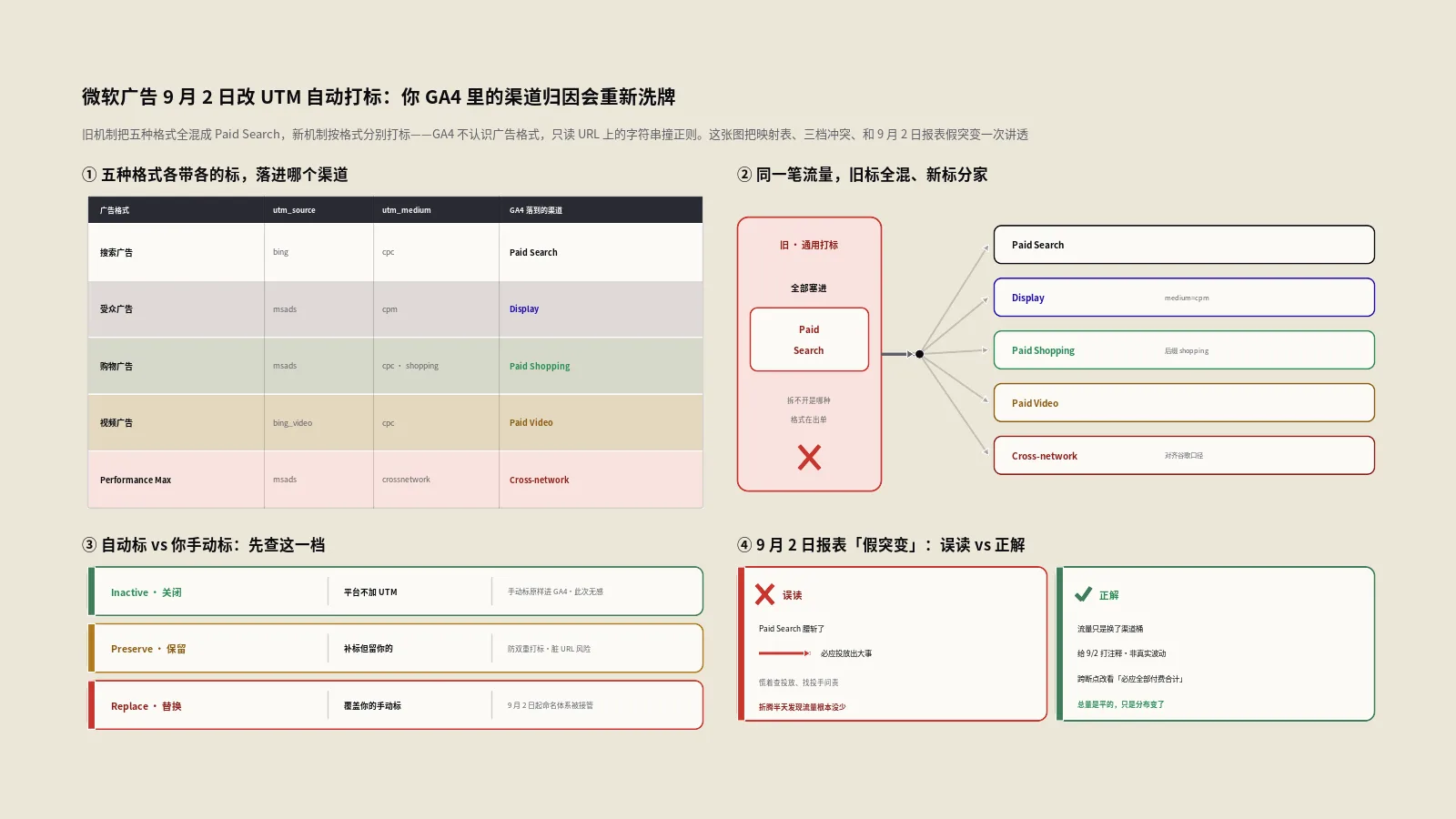This screenshot has height=819, width=1456.
Task: Click the 旧 · 通用打标 card title
Action: point(809,245)
